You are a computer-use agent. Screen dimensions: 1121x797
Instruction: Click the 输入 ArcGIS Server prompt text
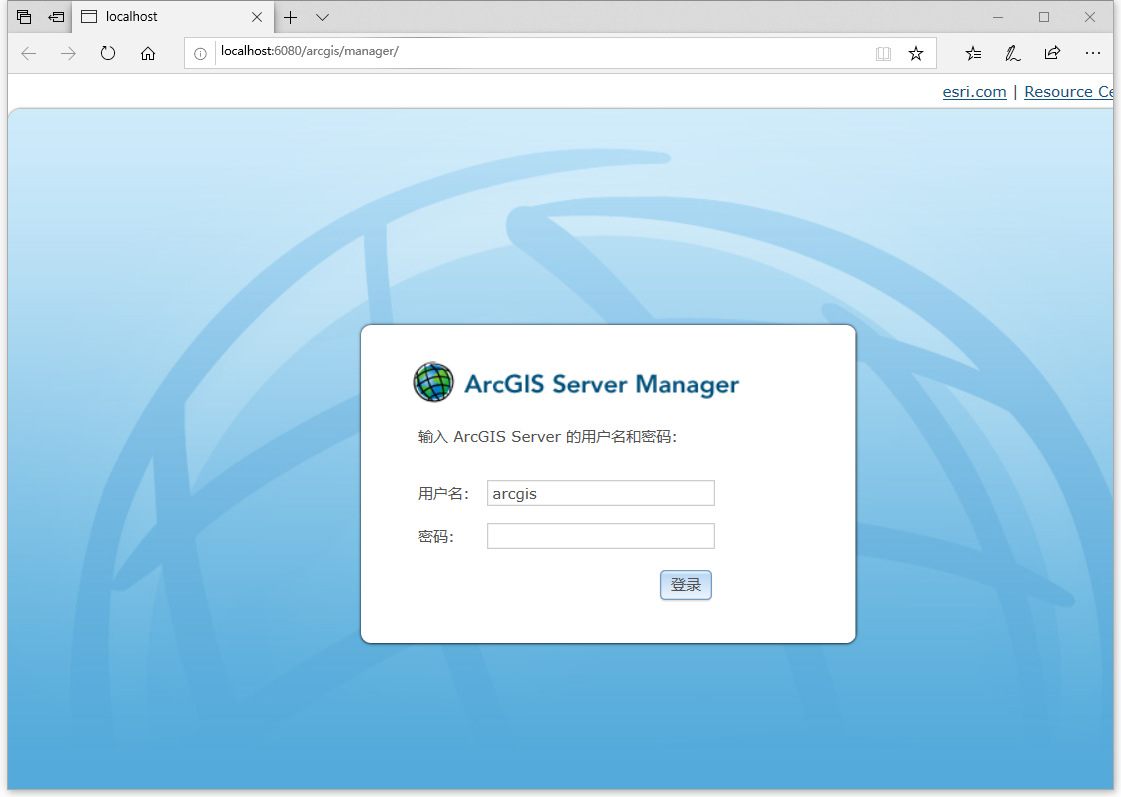click(x=547, y=437)
